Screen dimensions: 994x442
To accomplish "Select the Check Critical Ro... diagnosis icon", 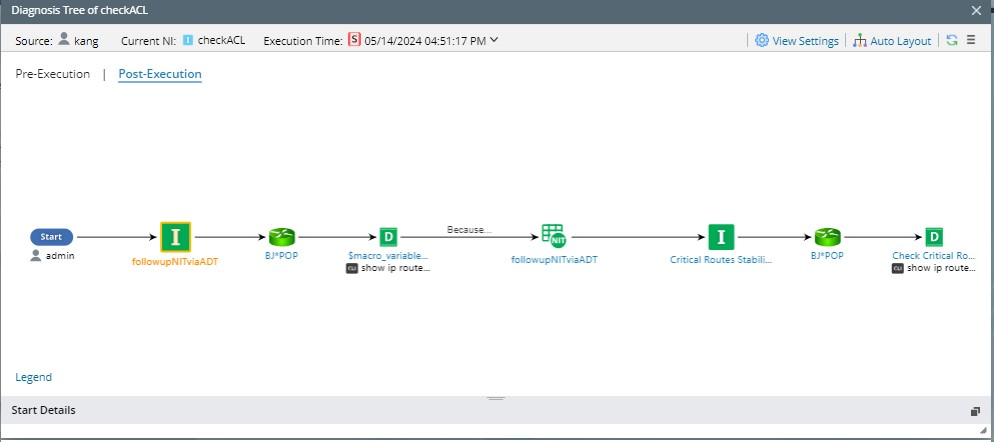I will click(x=933, y=238).
